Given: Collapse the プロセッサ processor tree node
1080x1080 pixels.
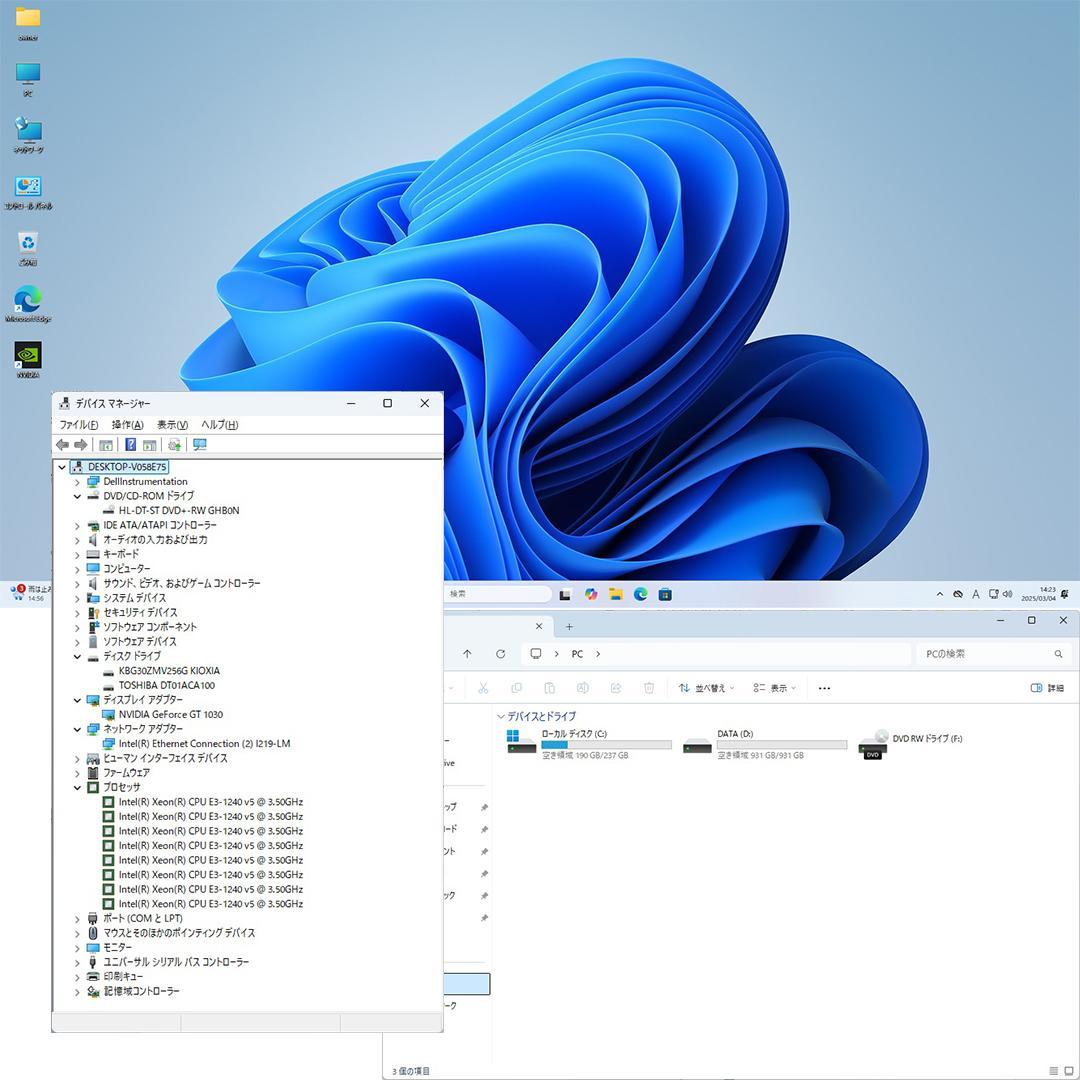Looking at the screenshot, I should (x=77, y=788).
